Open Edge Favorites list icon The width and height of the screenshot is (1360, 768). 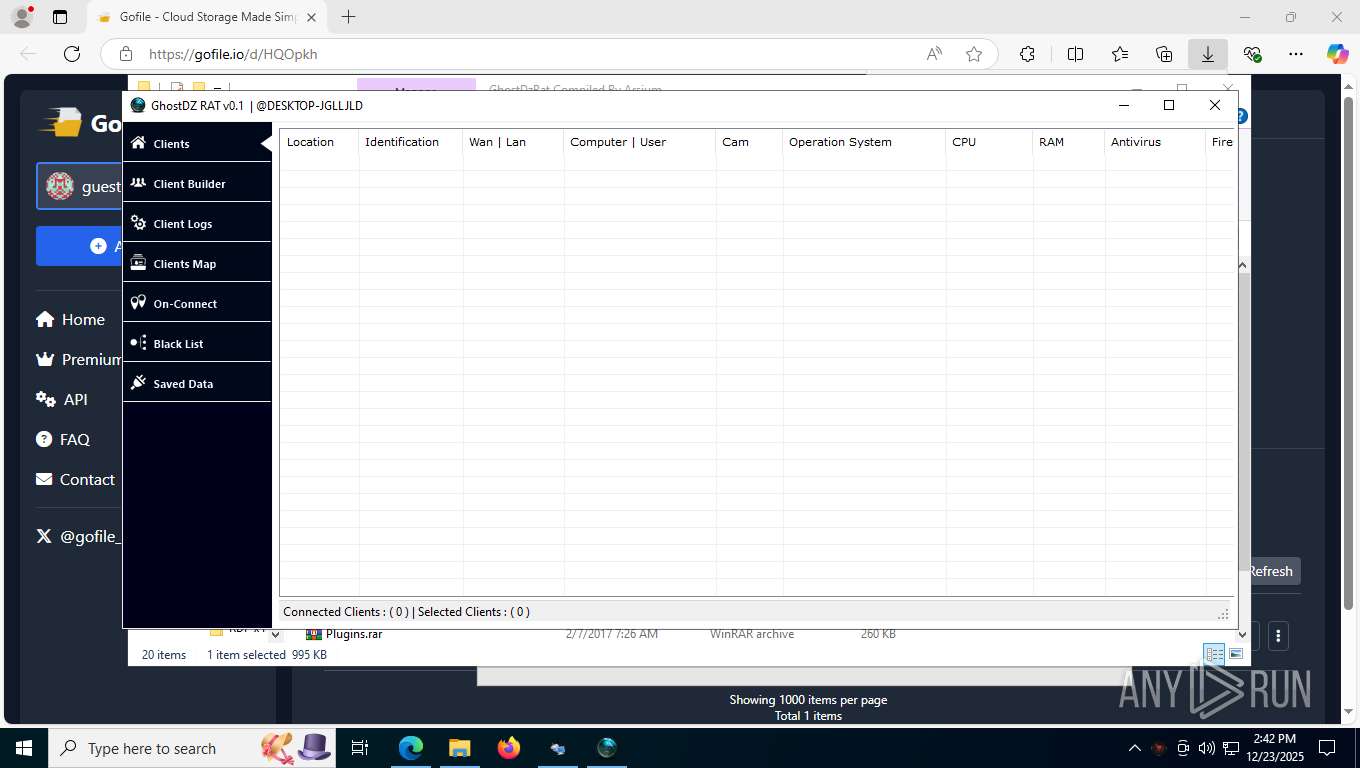(x=1119, y=54)
